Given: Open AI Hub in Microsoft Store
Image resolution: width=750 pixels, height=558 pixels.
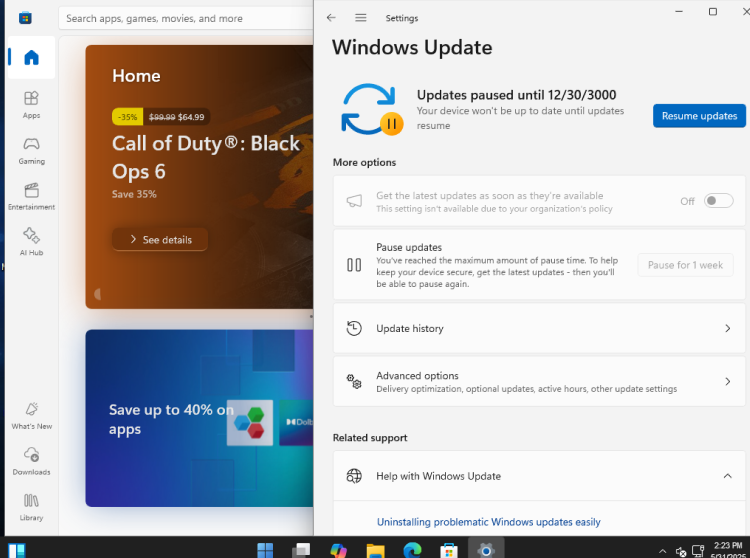Looking at the screenshot, I should [31, 242].
